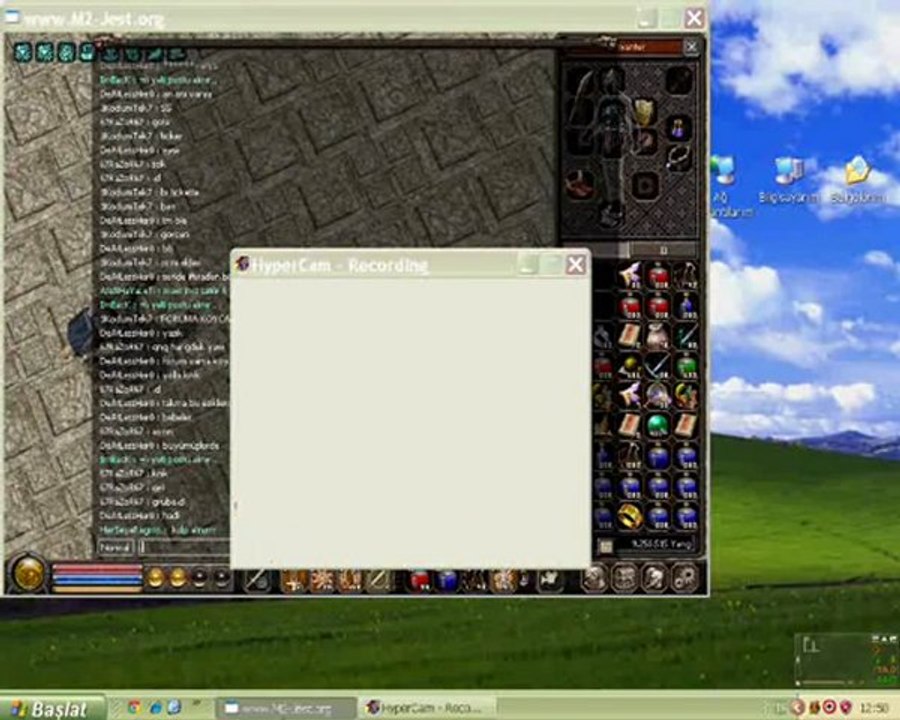
Task: Open the Belgelerim desktop icon
Action: 858,180
